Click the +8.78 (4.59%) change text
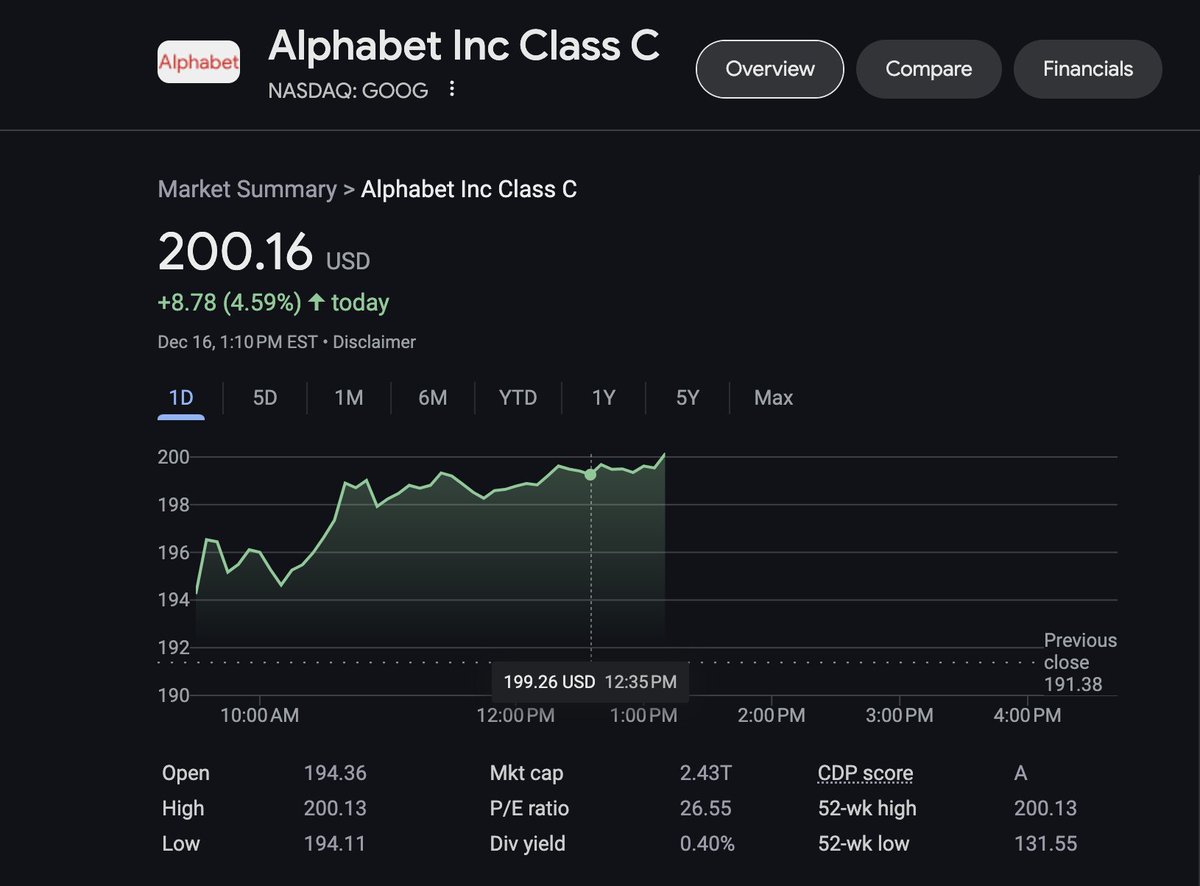 pos(230,302)
